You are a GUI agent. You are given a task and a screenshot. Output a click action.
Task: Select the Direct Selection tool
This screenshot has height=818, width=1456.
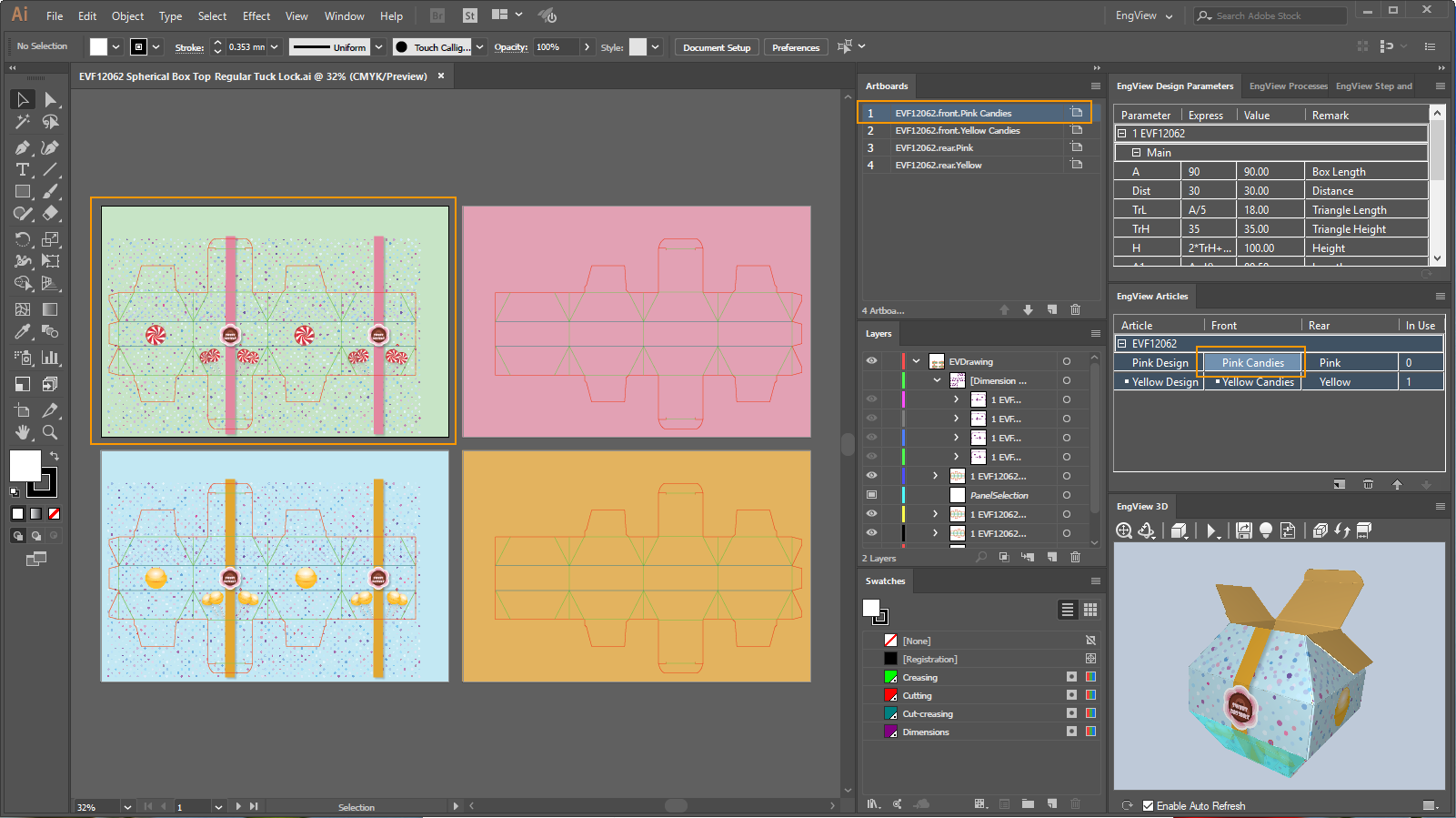pos(51,99)
